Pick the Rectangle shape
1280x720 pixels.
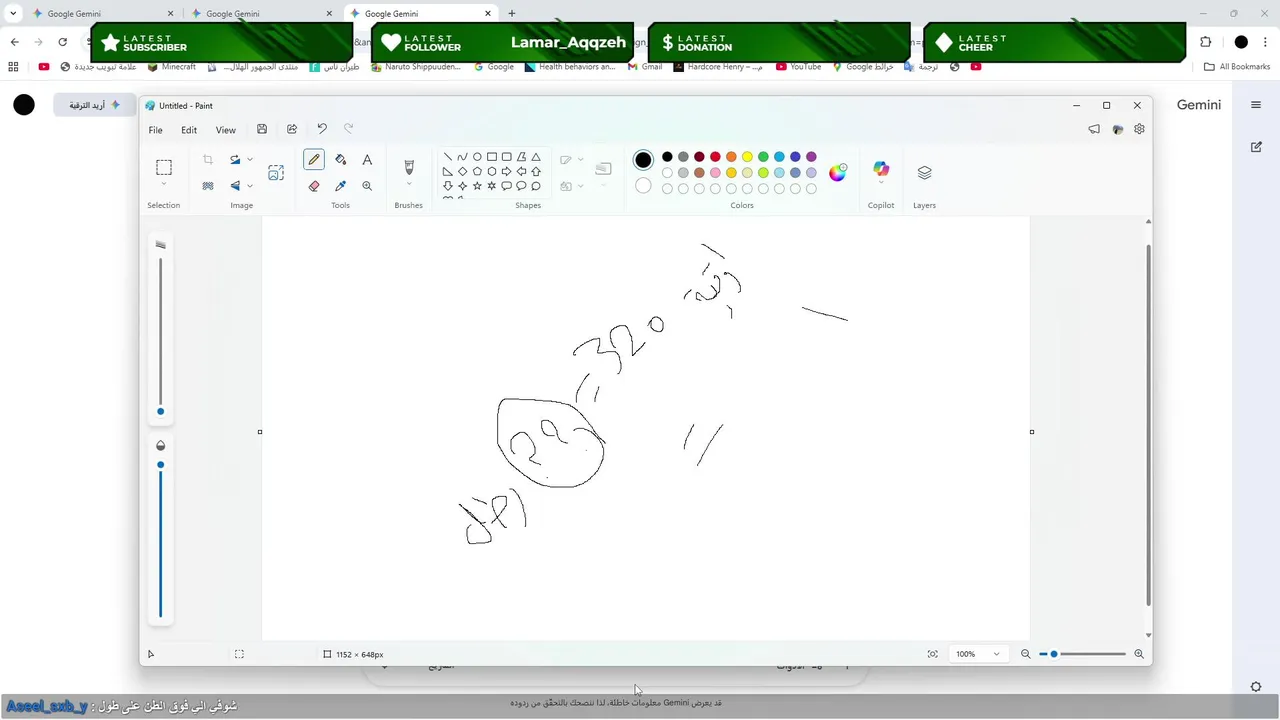(x=492, y=157)
